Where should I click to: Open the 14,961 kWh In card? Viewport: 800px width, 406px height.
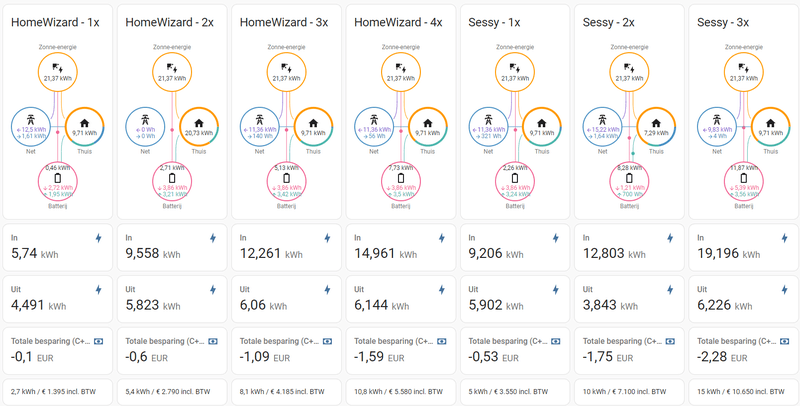click(x=399, y=247)
